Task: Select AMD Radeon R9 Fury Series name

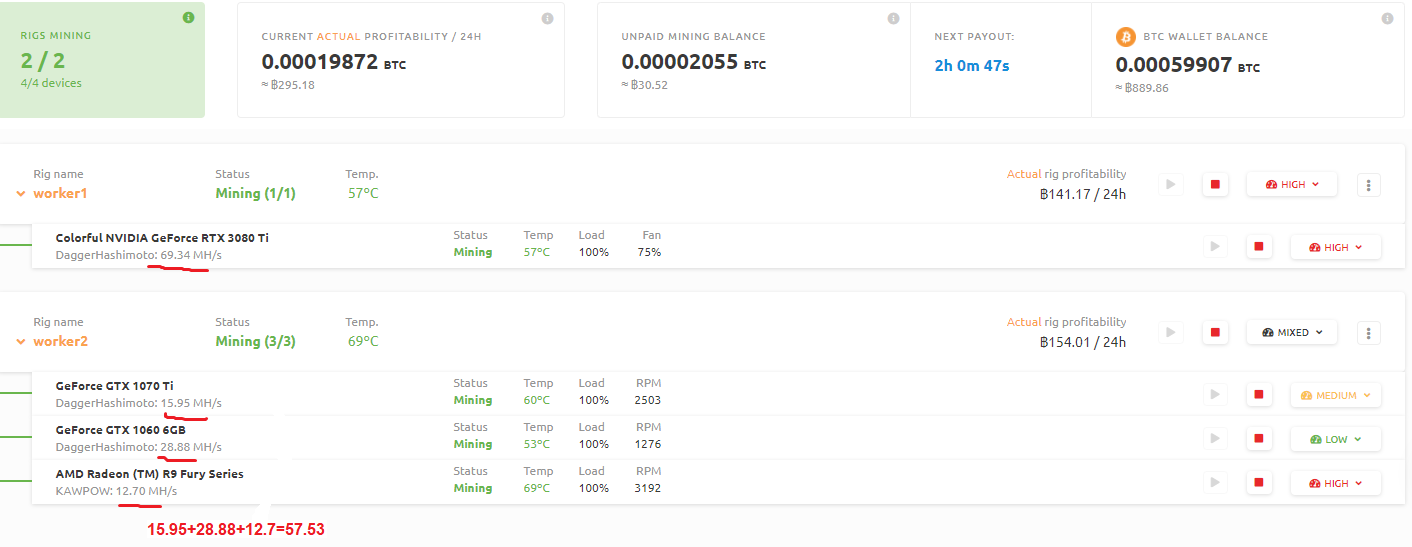Action: coord(149,474)
